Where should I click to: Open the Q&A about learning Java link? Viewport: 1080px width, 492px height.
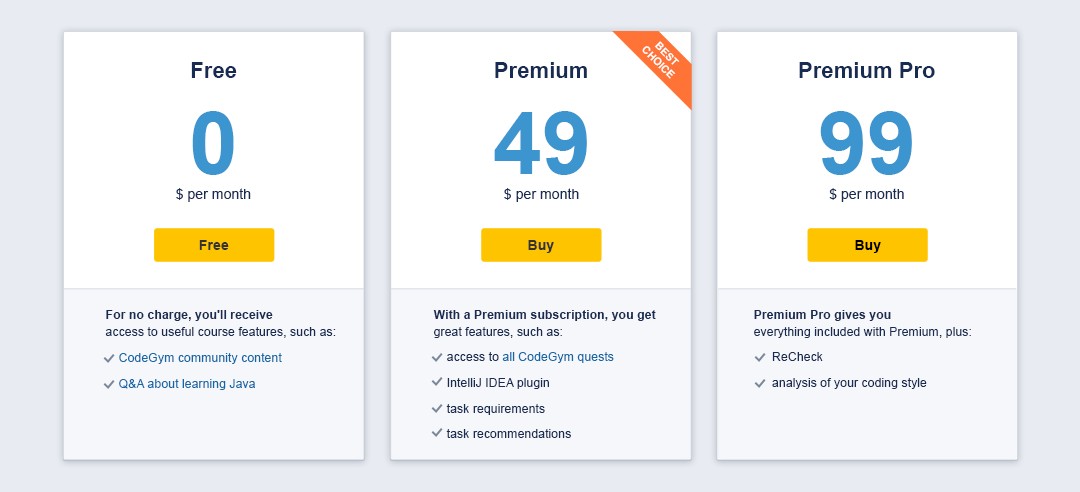click(187, 384)
